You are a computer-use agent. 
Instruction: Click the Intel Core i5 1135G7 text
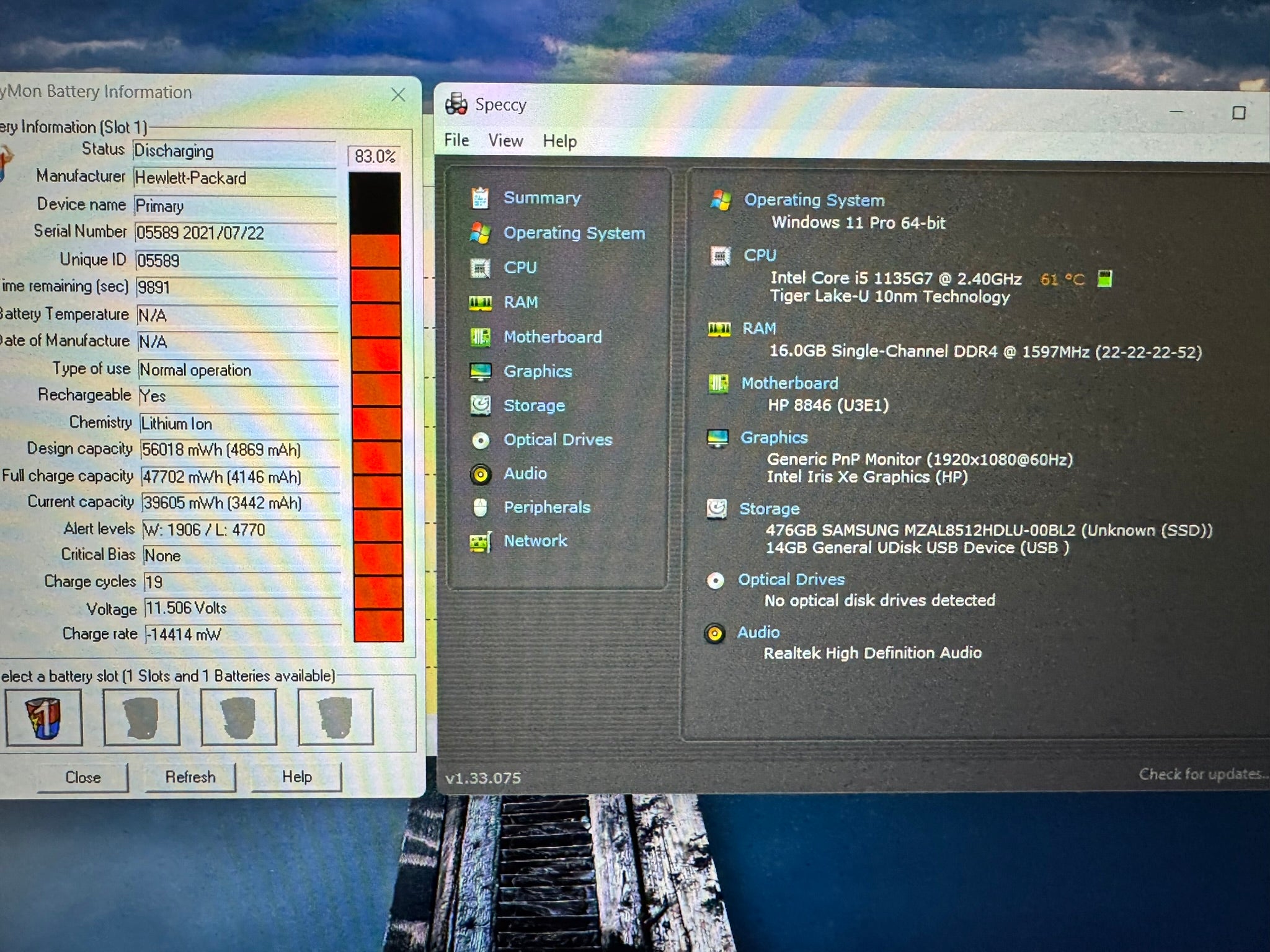point(895,278)
